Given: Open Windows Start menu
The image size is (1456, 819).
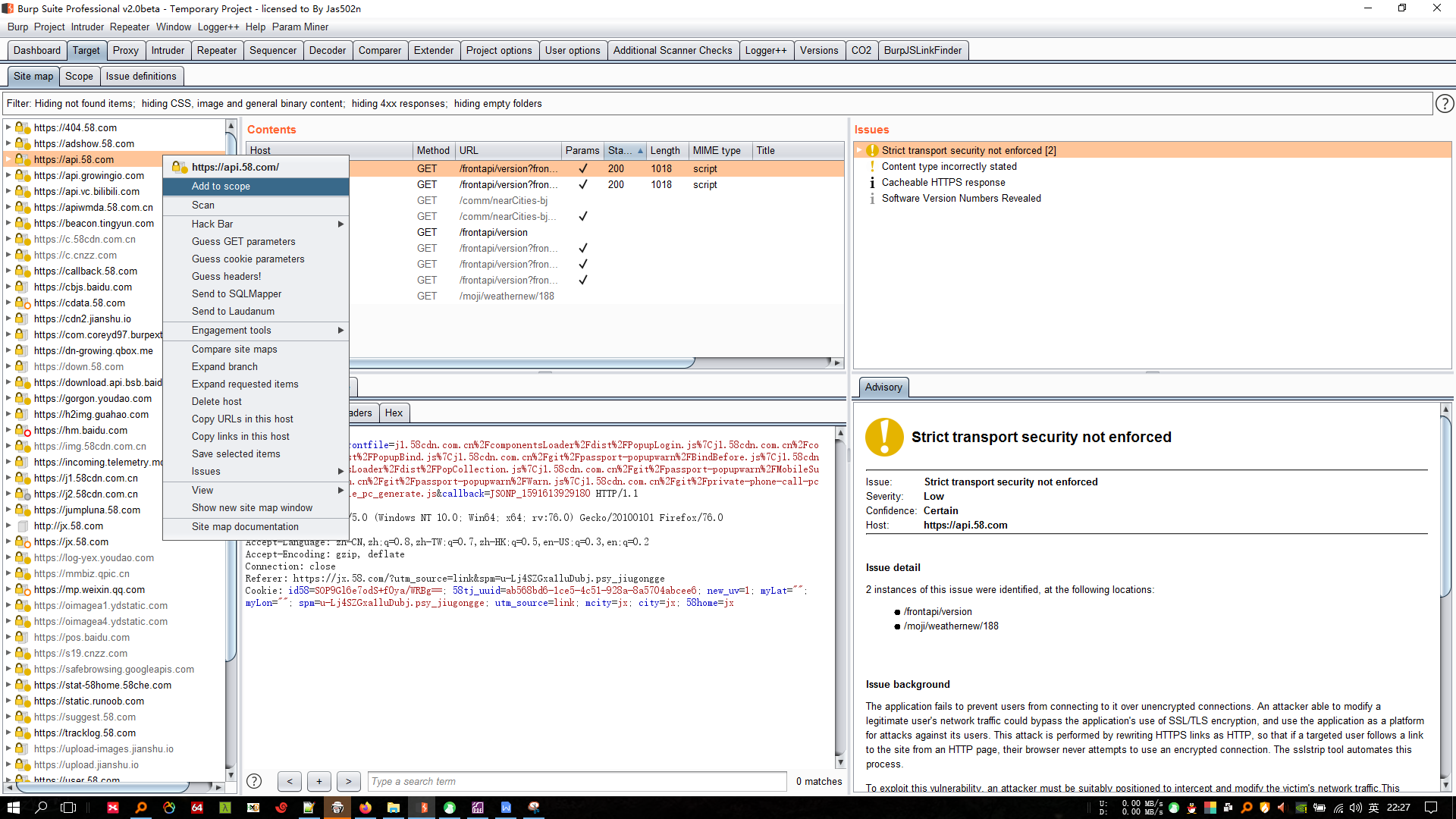Looking at the screenshot, I should click(x=13, y=808).
